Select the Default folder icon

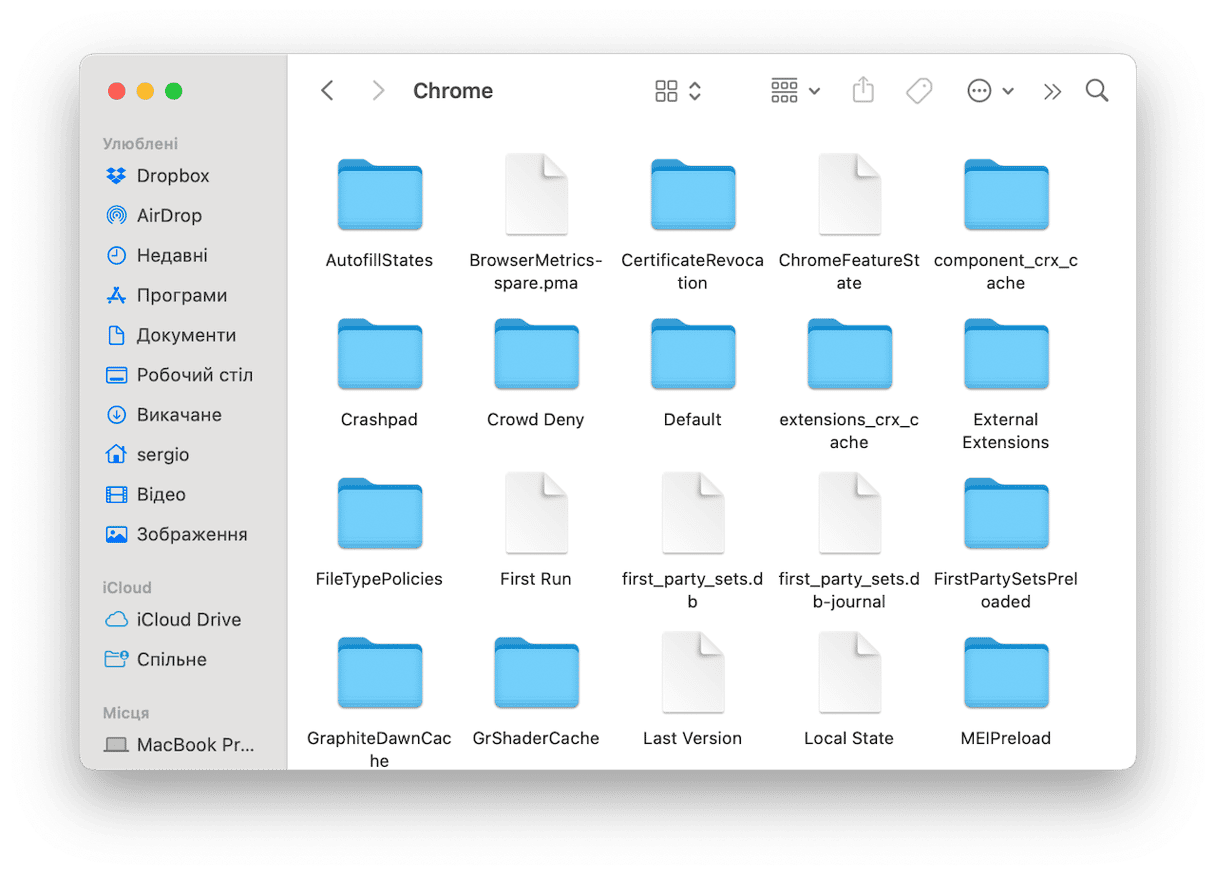pos(693,354)
